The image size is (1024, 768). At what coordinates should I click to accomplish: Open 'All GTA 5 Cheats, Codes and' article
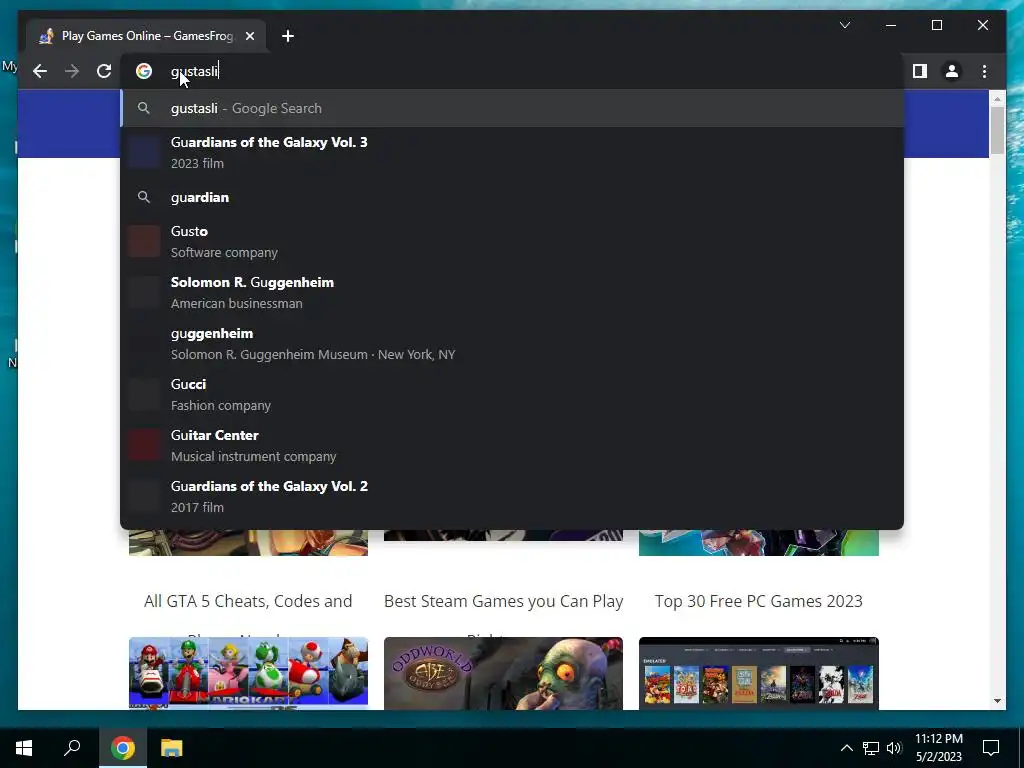(248, 601)
